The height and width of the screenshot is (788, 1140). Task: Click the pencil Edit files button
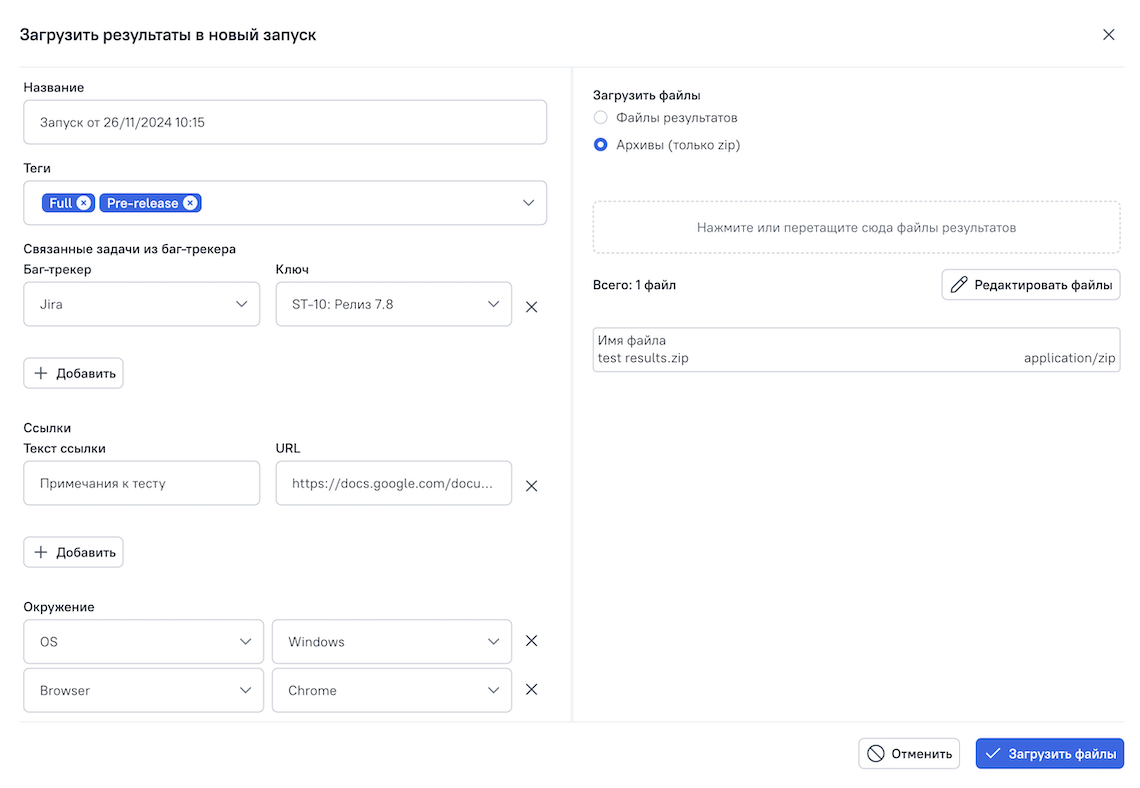[x=1030, y=285]
